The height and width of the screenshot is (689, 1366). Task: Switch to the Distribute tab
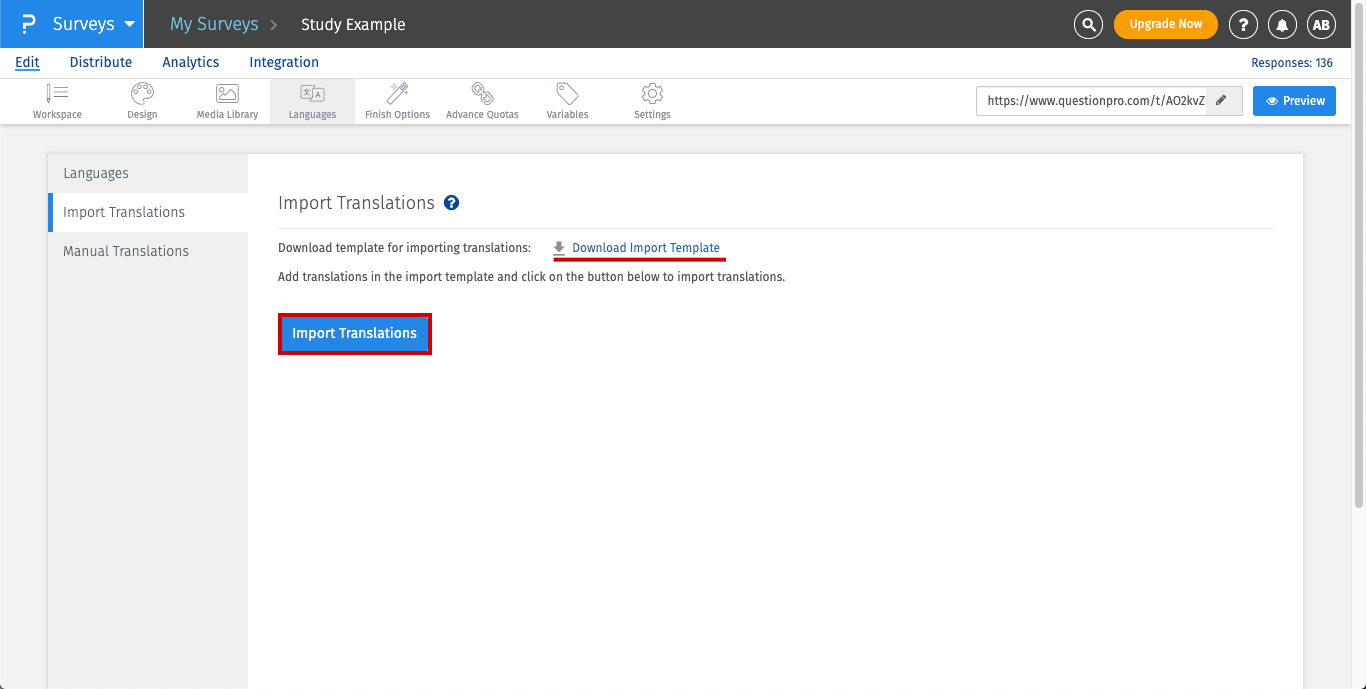pyautogui.click(x=101, y=62)
